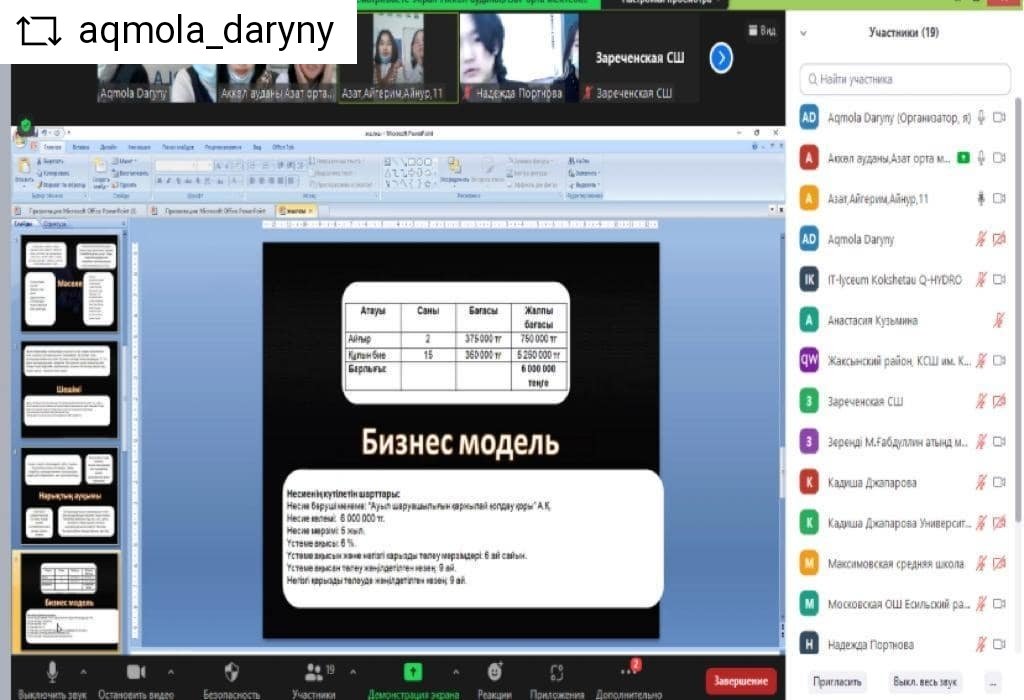1024x700 pixels.
Task: Click Аккөл ауданы green screen-share indicator
Action: point(963,158)
